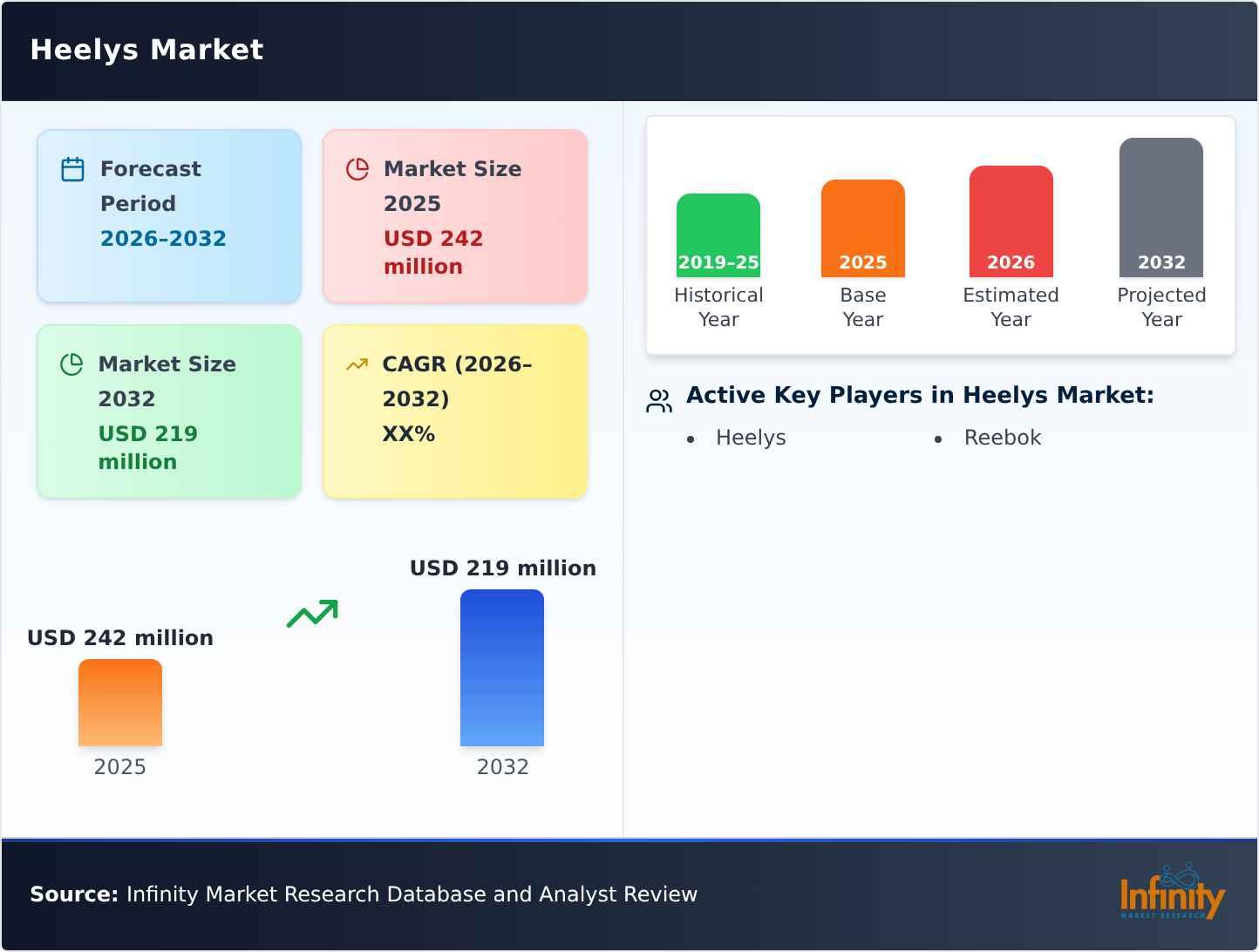The width and height of the screenshot is (1259, 952).
Task: Click the calendar icon beside Forecast Period
Action: 73,169
